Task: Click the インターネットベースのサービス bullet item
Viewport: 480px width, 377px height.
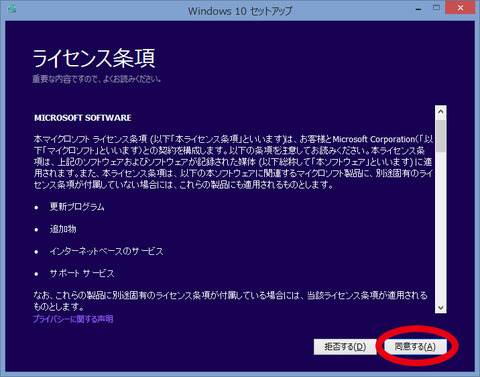Action: point(107,251)
